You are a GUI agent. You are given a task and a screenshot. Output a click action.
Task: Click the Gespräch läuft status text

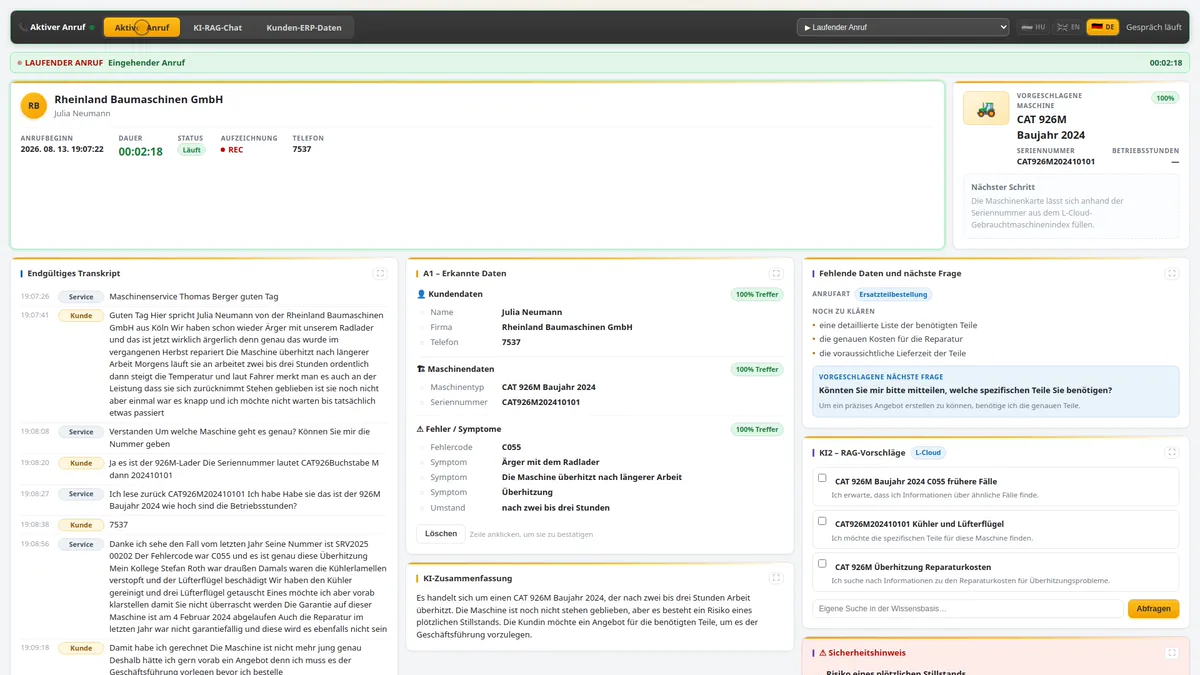pos(1153,27)
